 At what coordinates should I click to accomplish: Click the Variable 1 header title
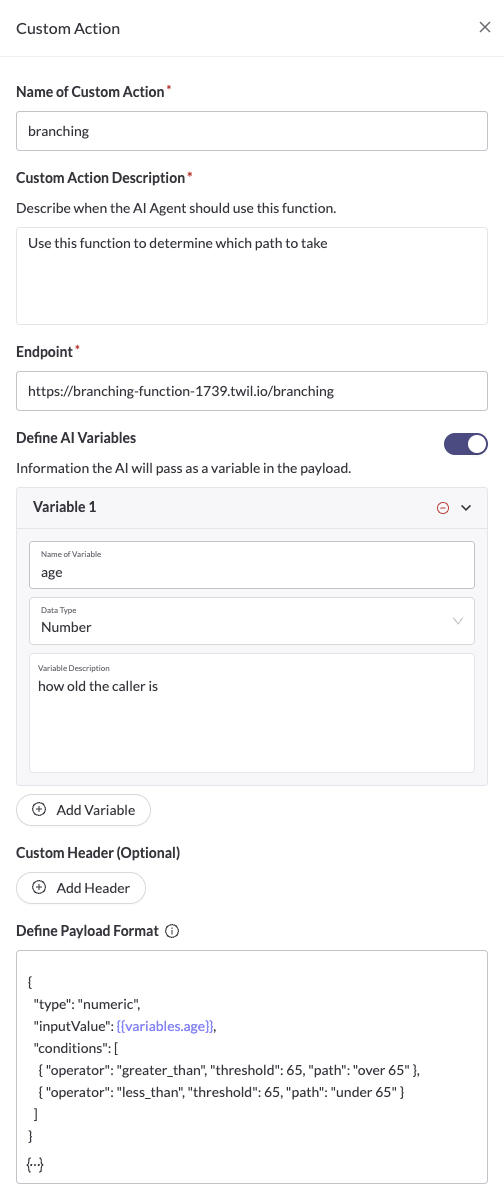65,508
